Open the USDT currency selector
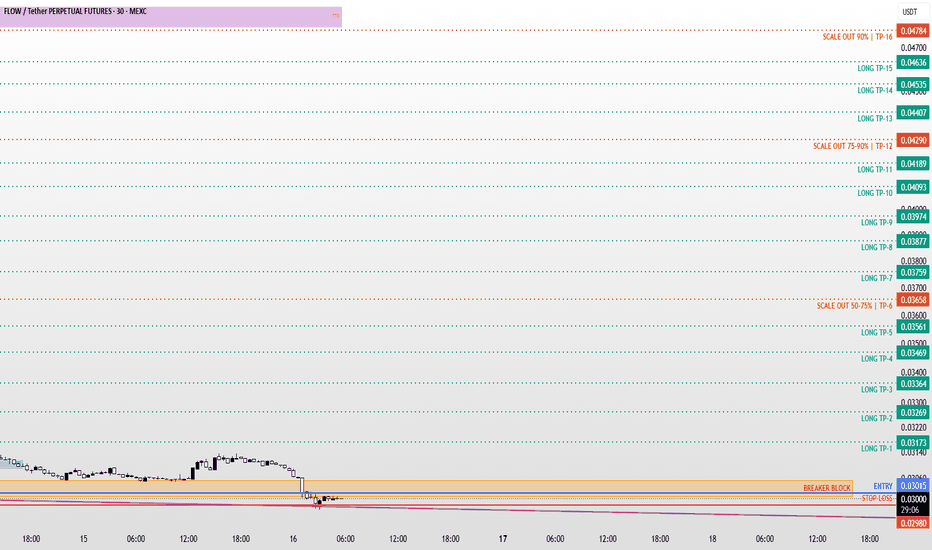This screenshot has height=550, width=932. click(x=910, y=12)
